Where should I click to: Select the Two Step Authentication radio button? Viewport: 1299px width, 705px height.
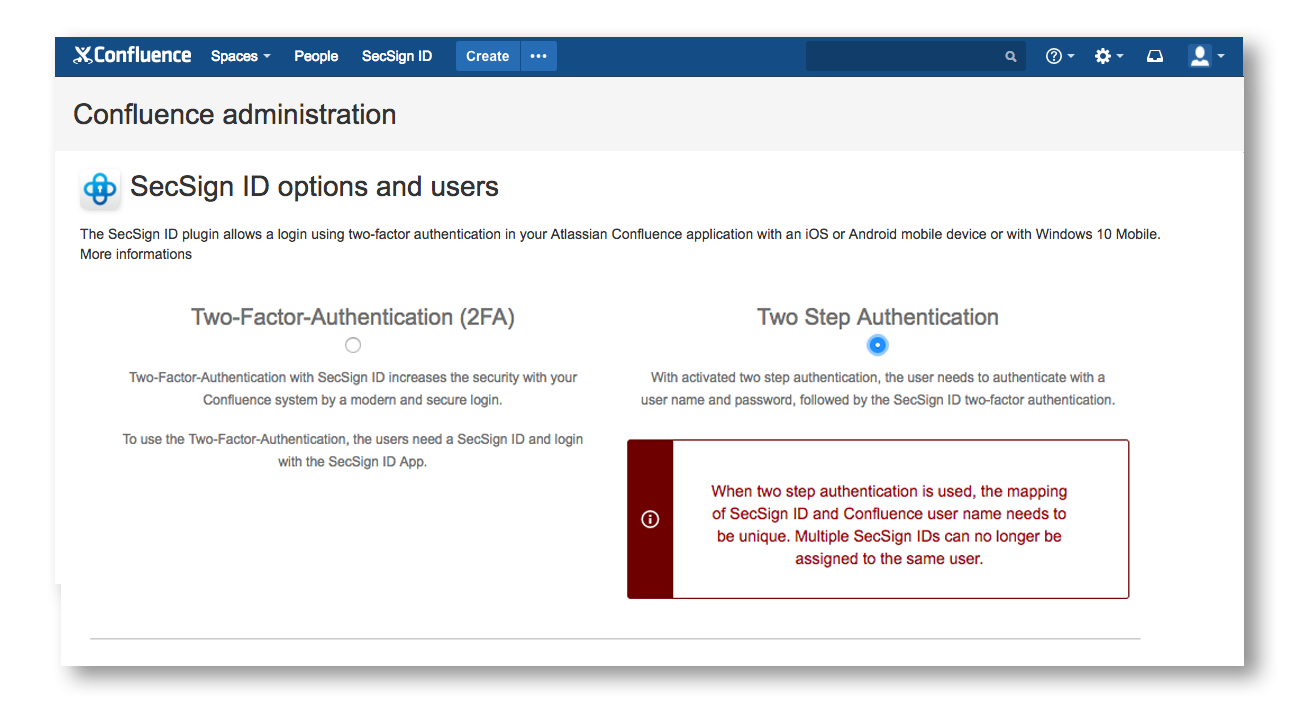tap(877, 344)
